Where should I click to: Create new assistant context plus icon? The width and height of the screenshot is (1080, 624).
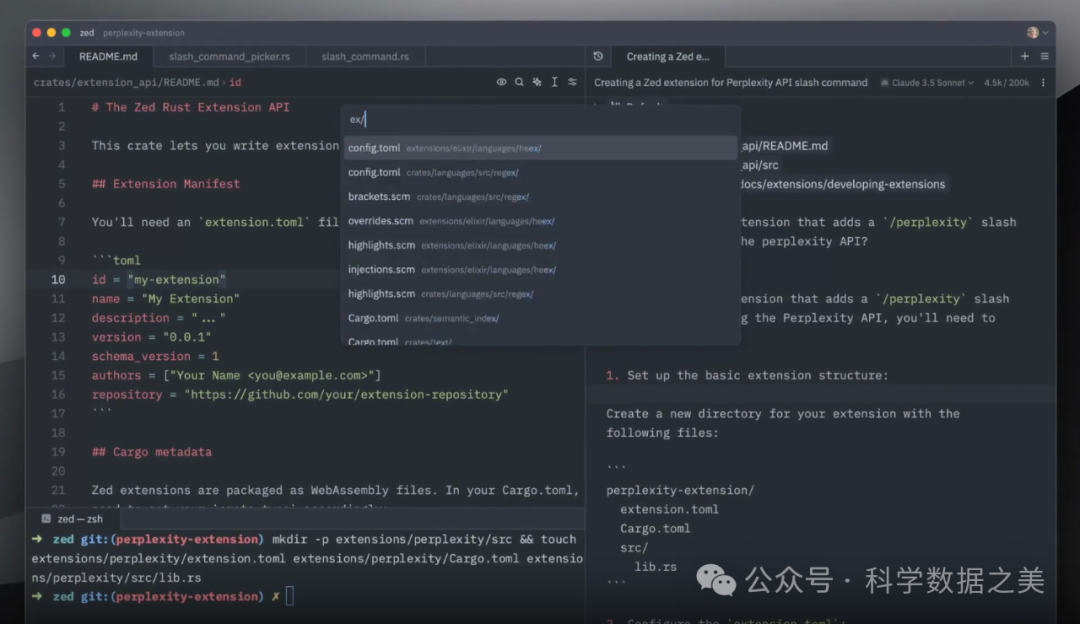click(1025, 56)
